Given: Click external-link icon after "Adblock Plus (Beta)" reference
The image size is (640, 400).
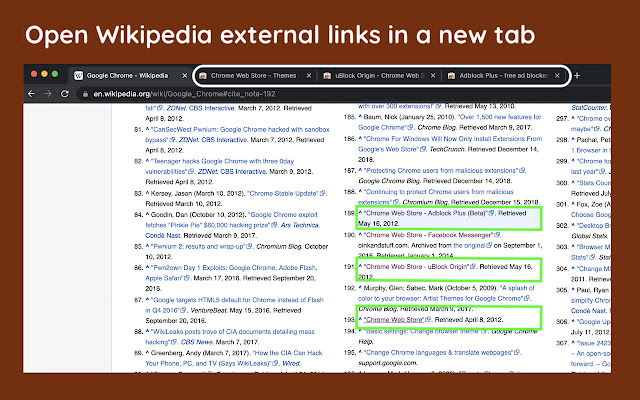Looking at the screenshot, I should (x=491, y=213).
